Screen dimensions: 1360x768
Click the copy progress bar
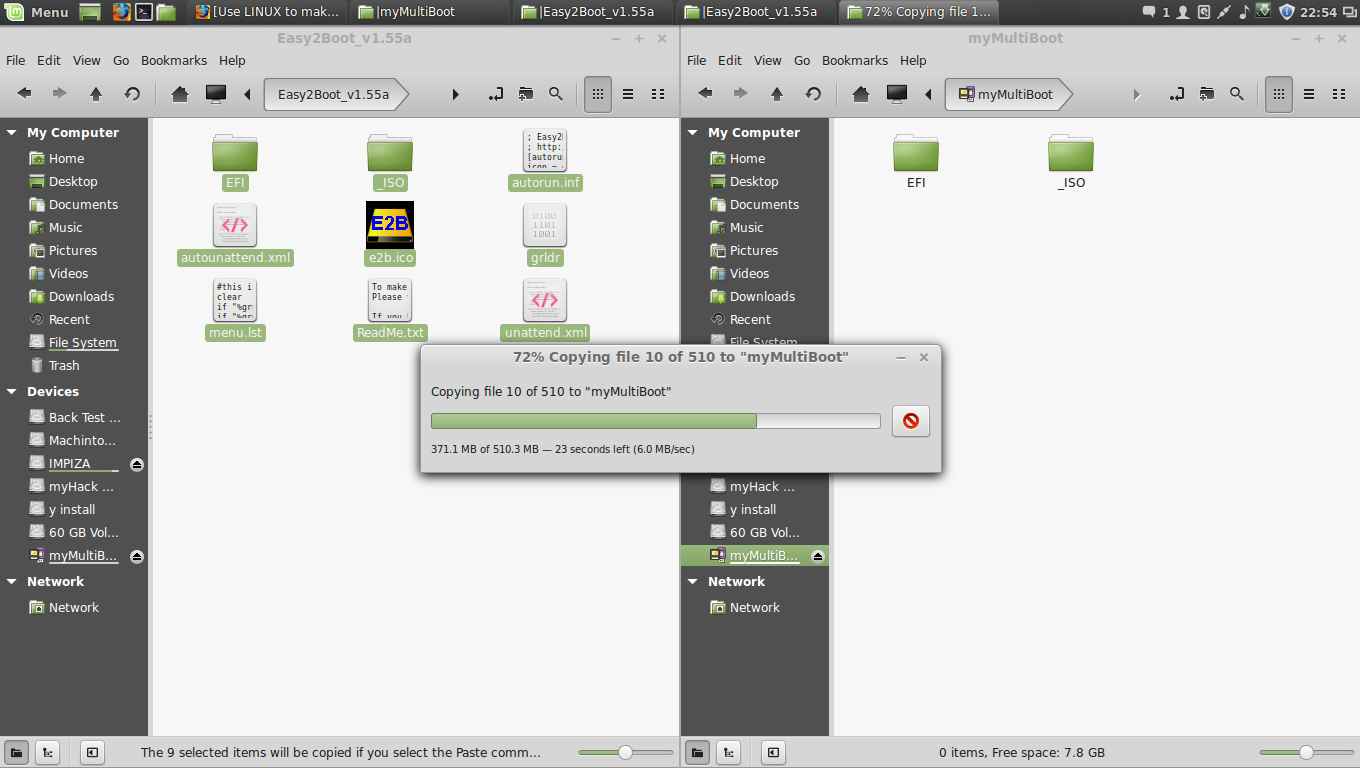pyautogui.click(x=655, y=421)
